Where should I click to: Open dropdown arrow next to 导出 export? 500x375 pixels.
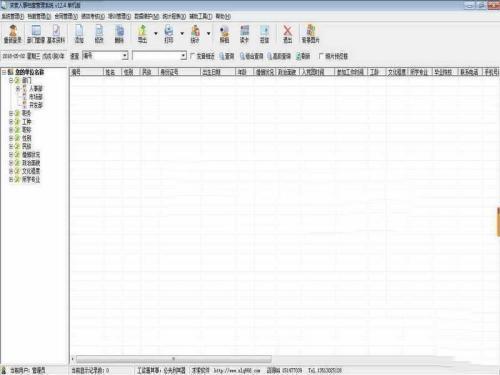coord(156,33)
